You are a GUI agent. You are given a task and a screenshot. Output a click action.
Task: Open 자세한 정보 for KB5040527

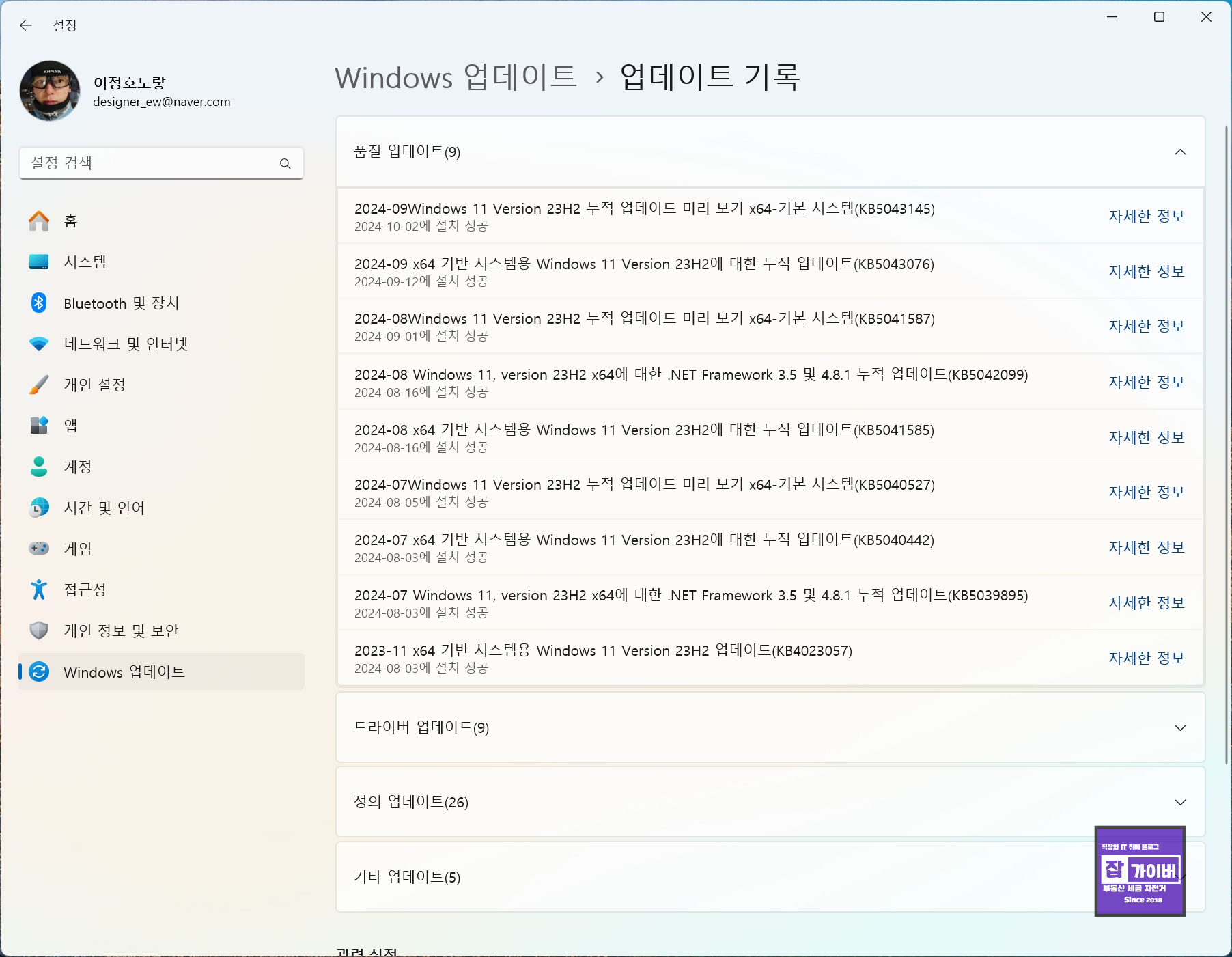[x=1146, y=492]
